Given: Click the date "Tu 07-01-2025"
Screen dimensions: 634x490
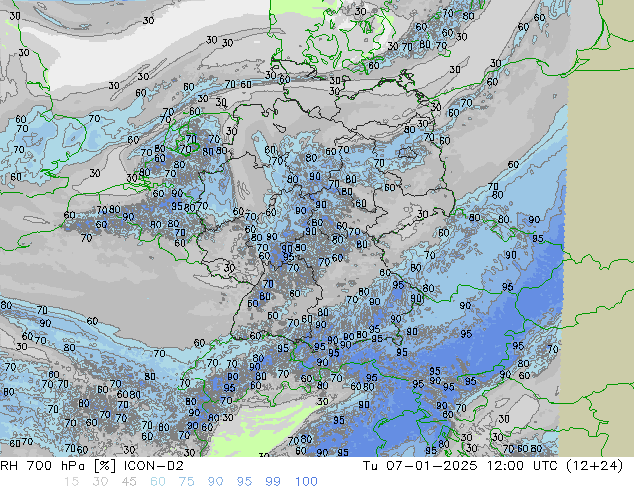Looking at the screenshot, I should click(x=420, y=466).
